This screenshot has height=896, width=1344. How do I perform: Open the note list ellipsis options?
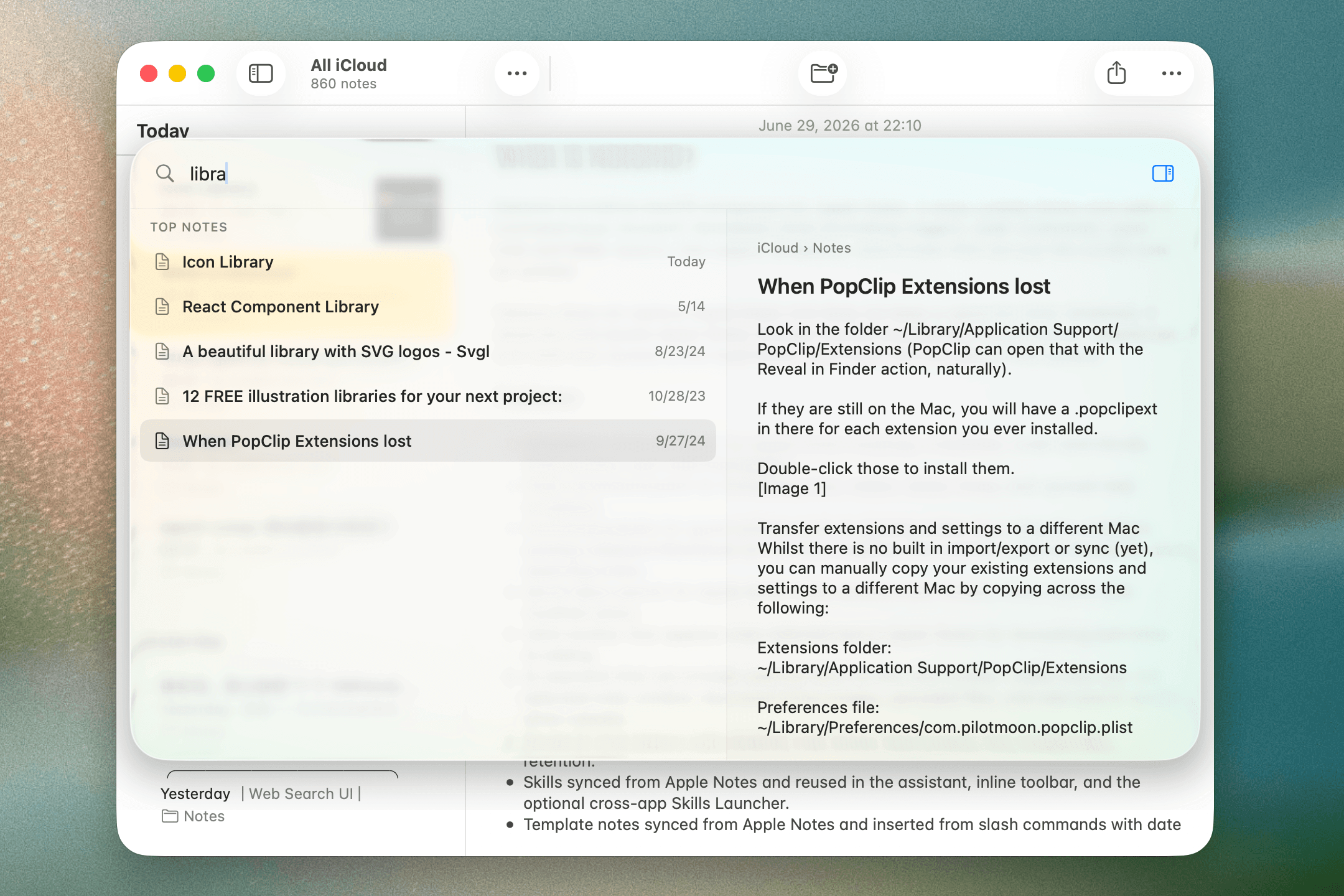point(517,73)
